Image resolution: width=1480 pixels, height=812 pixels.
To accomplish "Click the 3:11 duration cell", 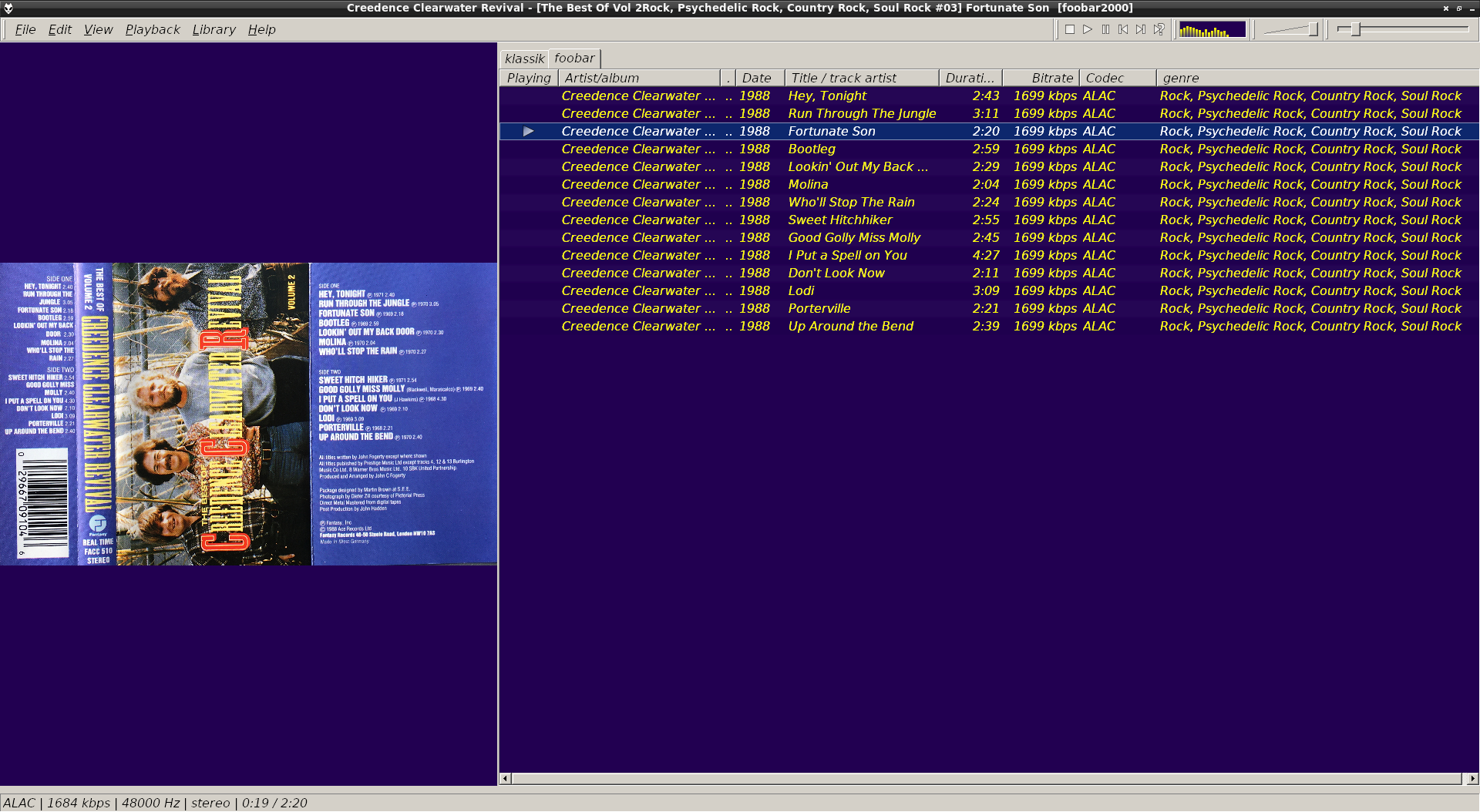I will pyautogui.click(x=986, y=113).
